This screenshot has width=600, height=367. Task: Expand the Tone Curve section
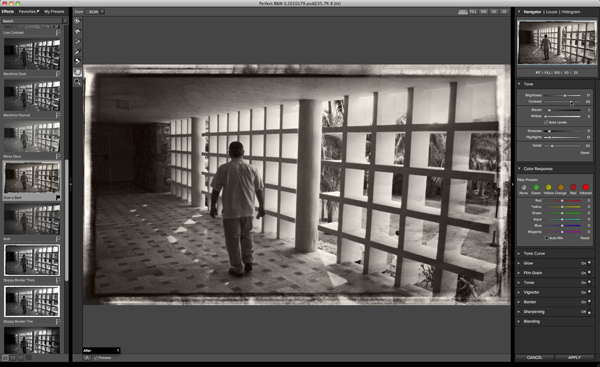(534, 253)
